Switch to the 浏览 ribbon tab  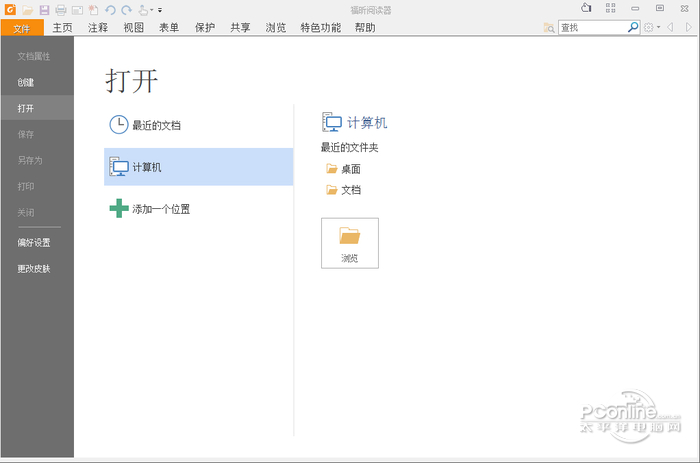pos(275,28)
